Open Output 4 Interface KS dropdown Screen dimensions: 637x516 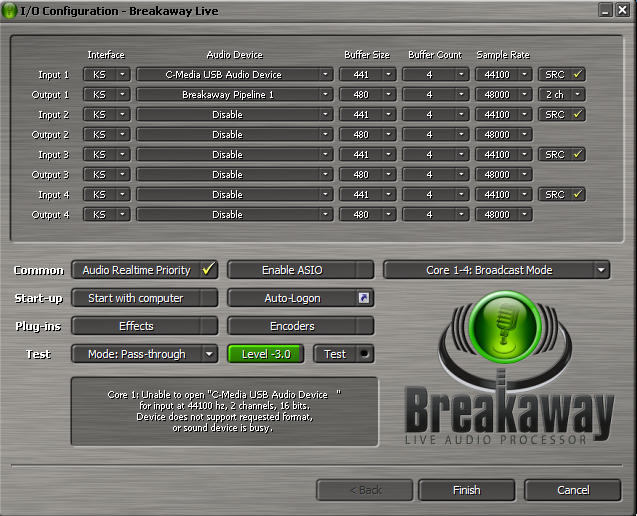pyautogui.click(x=107, y=214)
